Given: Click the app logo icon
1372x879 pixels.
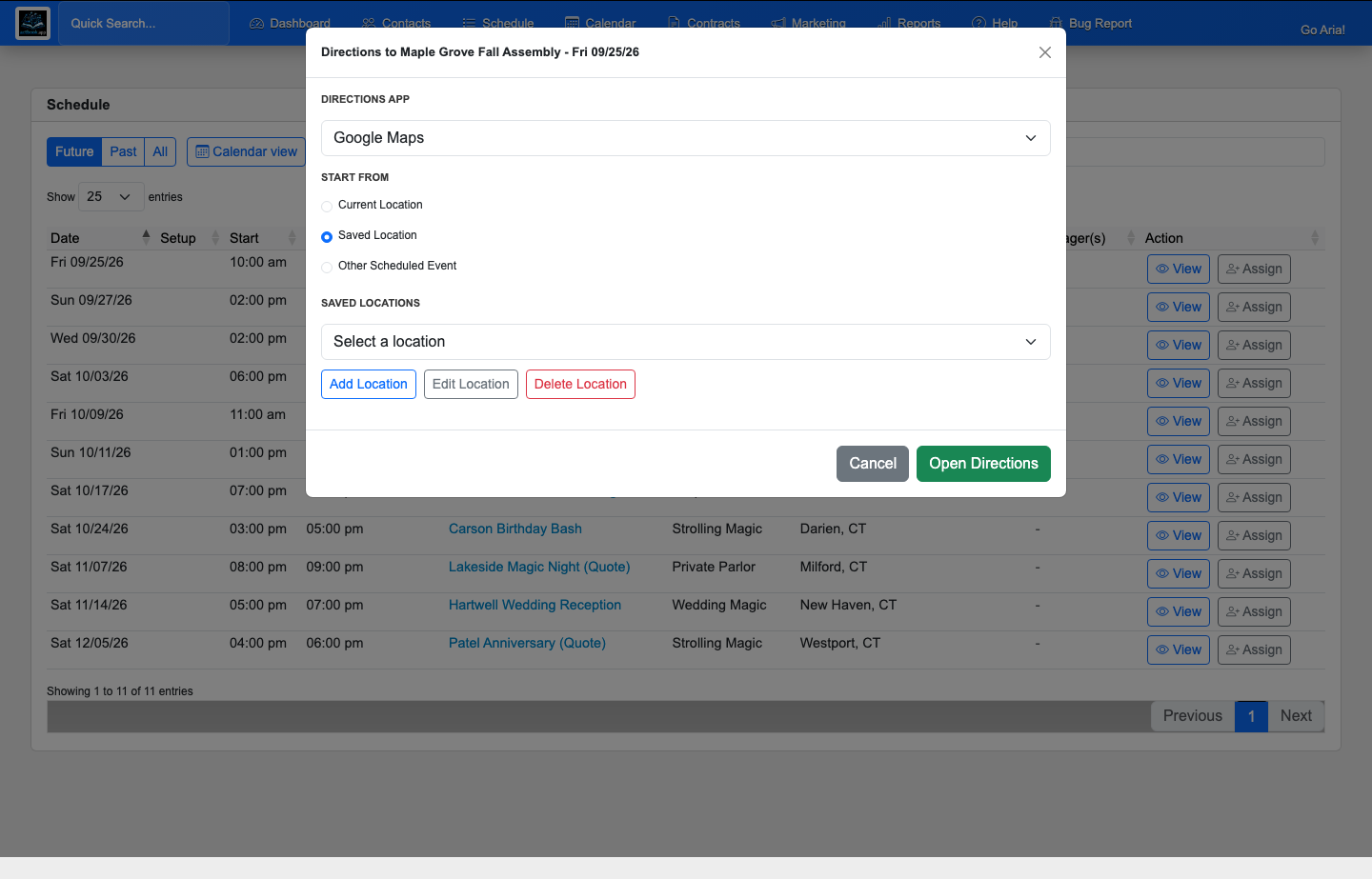Looking at the screenshot, I should tap(32, 23).
